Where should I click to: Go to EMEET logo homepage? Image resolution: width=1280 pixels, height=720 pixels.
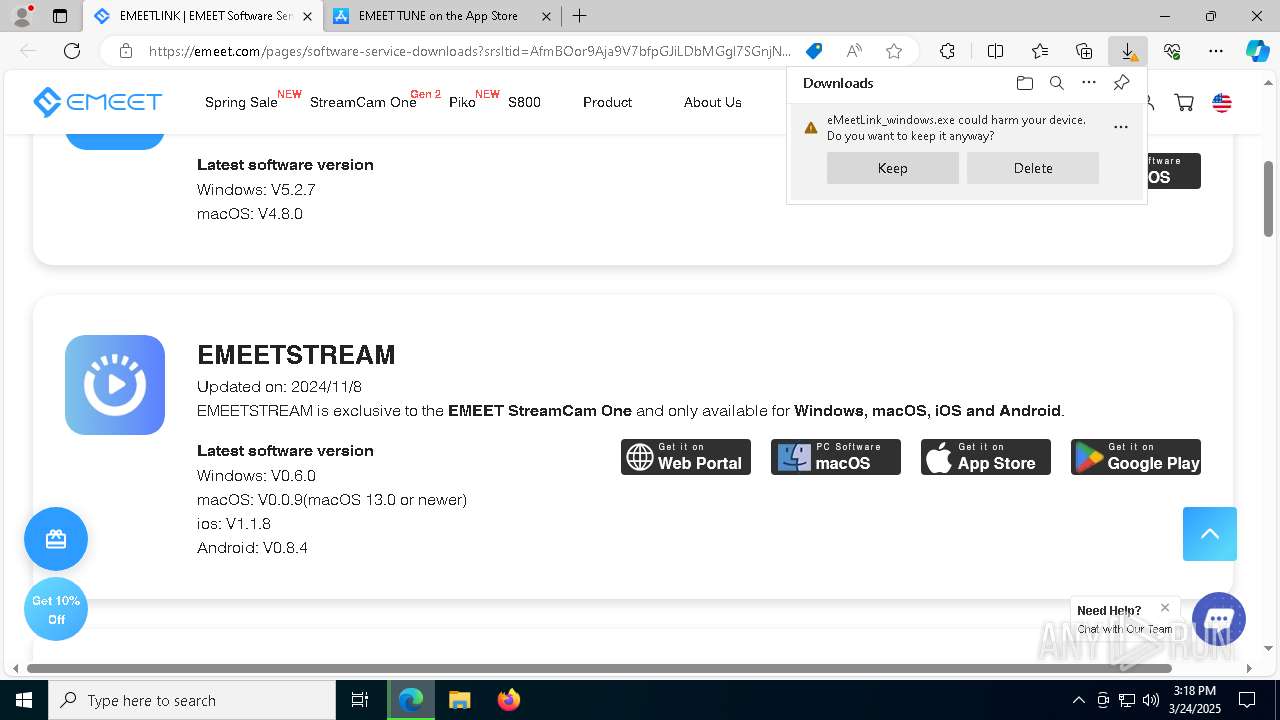tap(97, 102)
